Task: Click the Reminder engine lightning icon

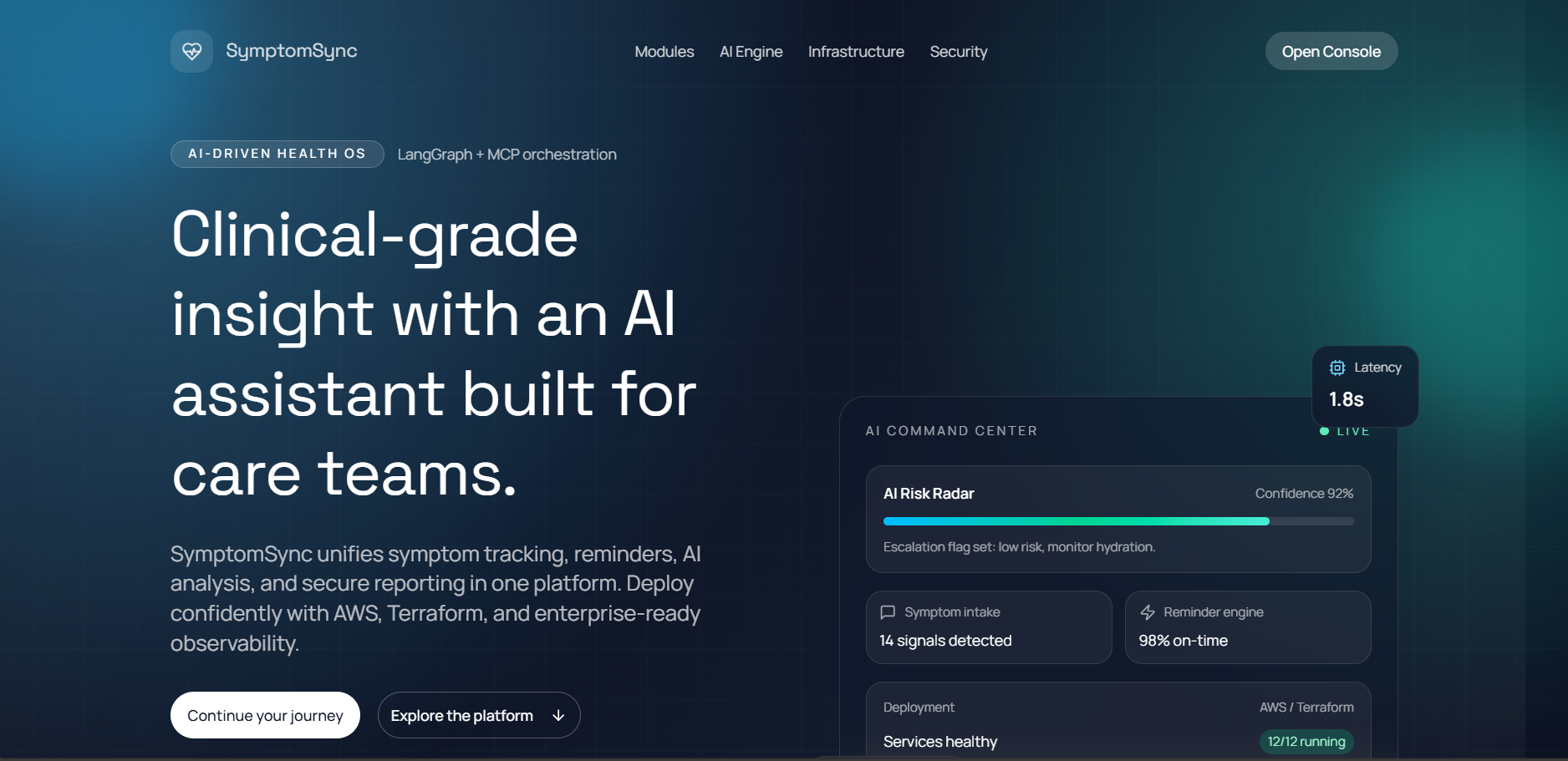Action: 1148,612
